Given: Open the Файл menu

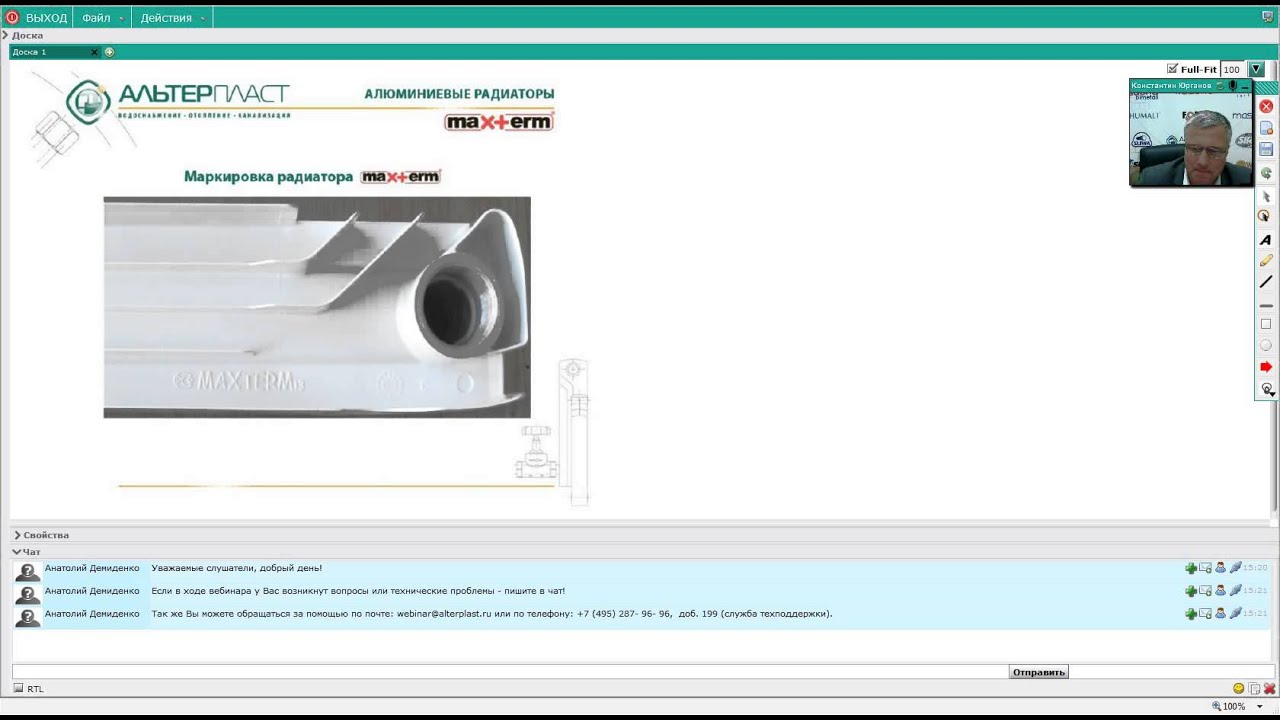Looking at the screenshot, I should [x=102, y=17].
